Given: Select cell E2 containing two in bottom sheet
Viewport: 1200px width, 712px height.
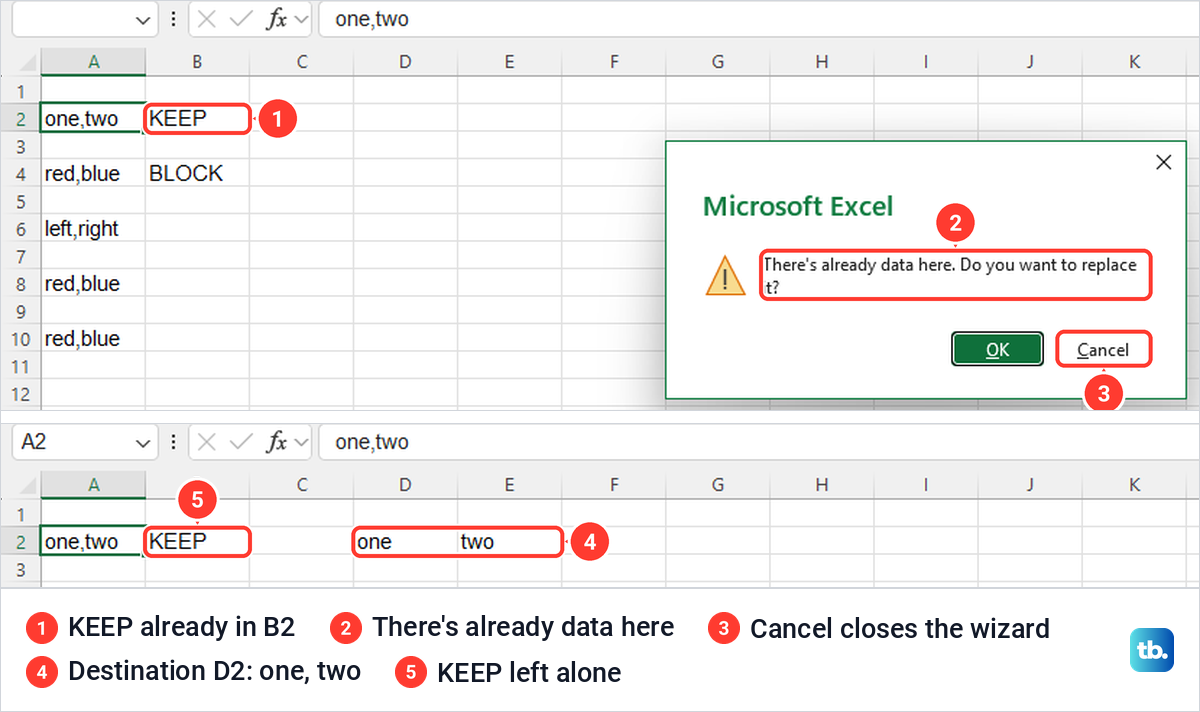Looking at the screenshot, I should point(509,542).
